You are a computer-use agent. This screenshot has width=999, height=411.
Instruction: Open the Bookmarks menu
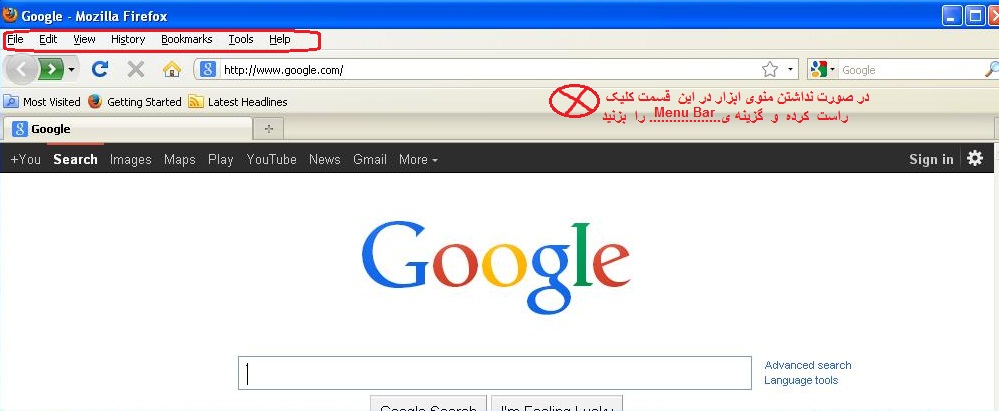[x=187, y=40]
